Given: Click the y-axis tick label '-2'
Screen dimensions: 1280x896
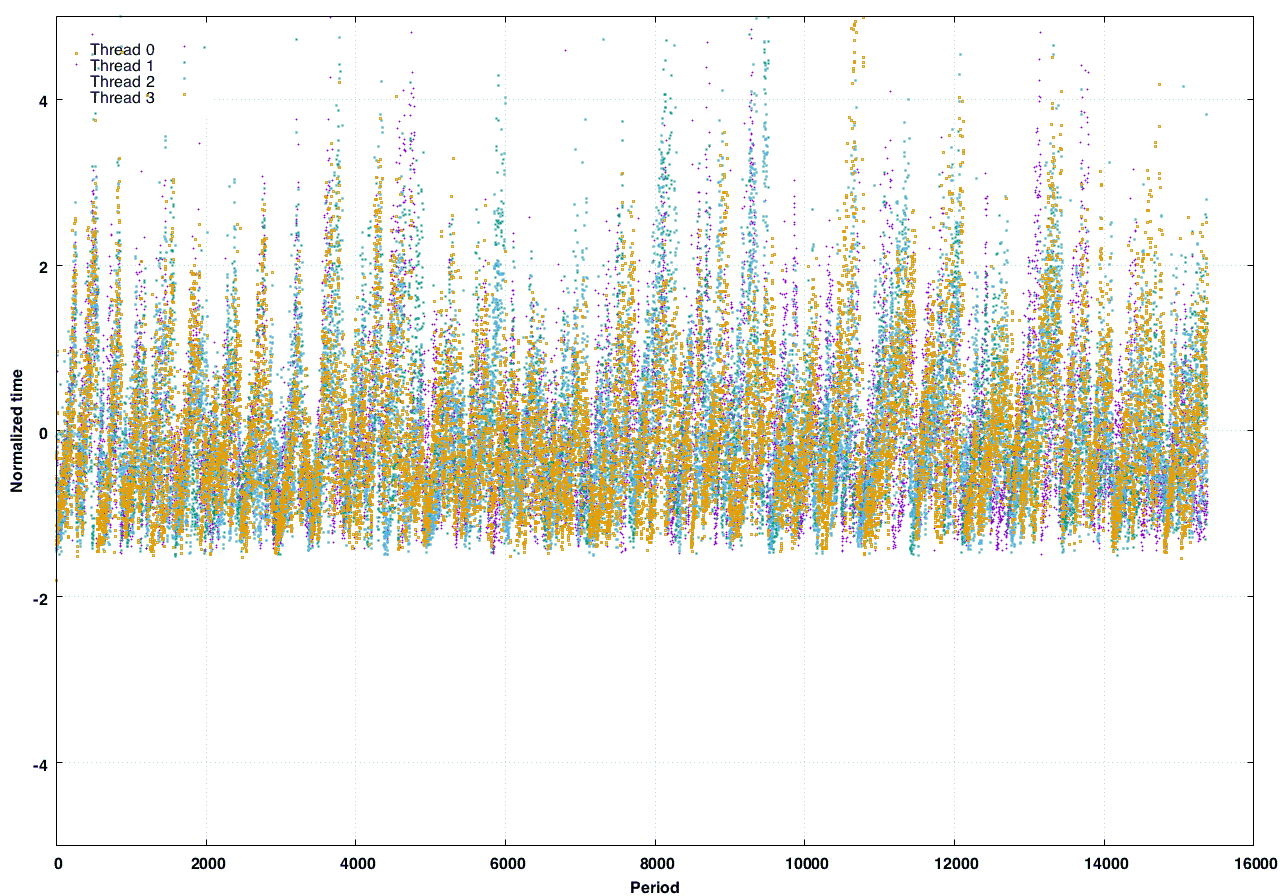Looking at the screenshot, I should tap(41, 598).
